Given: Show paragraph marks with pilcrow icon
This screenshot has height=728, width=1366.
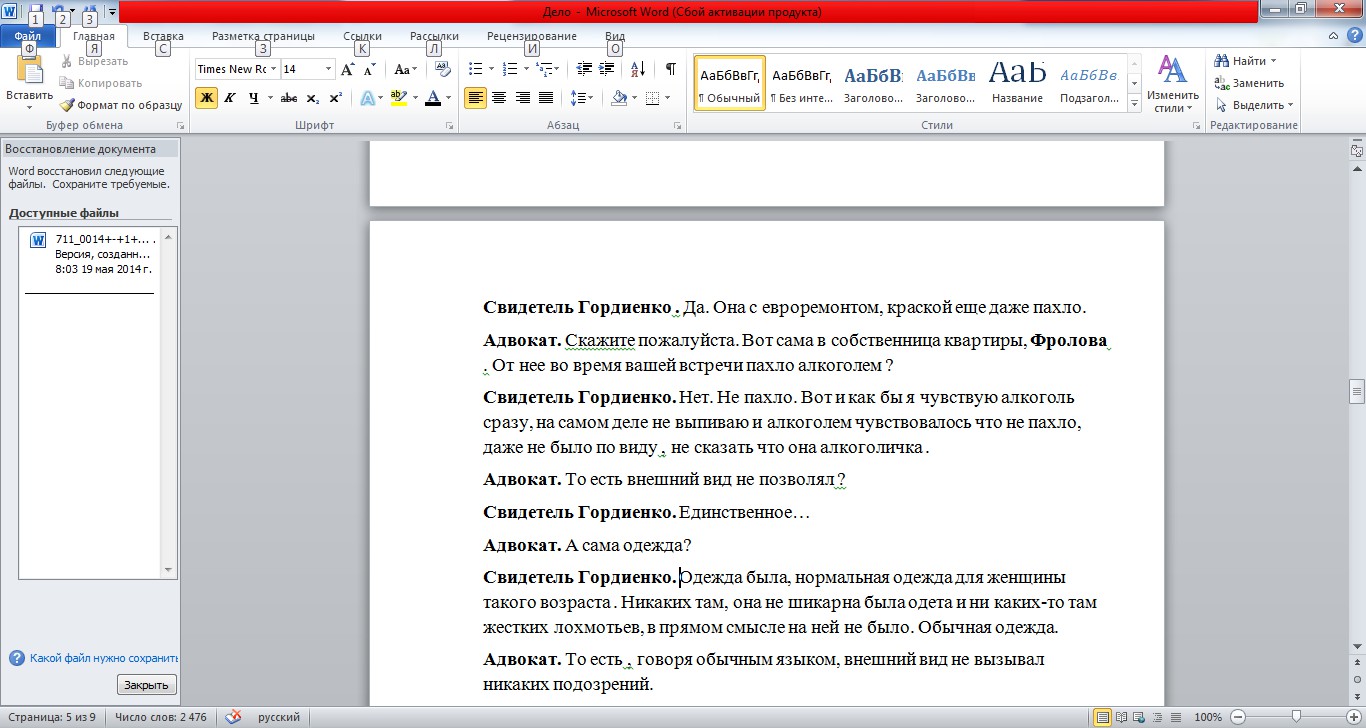Looking at the screenshot, I should tap(670, 69).
